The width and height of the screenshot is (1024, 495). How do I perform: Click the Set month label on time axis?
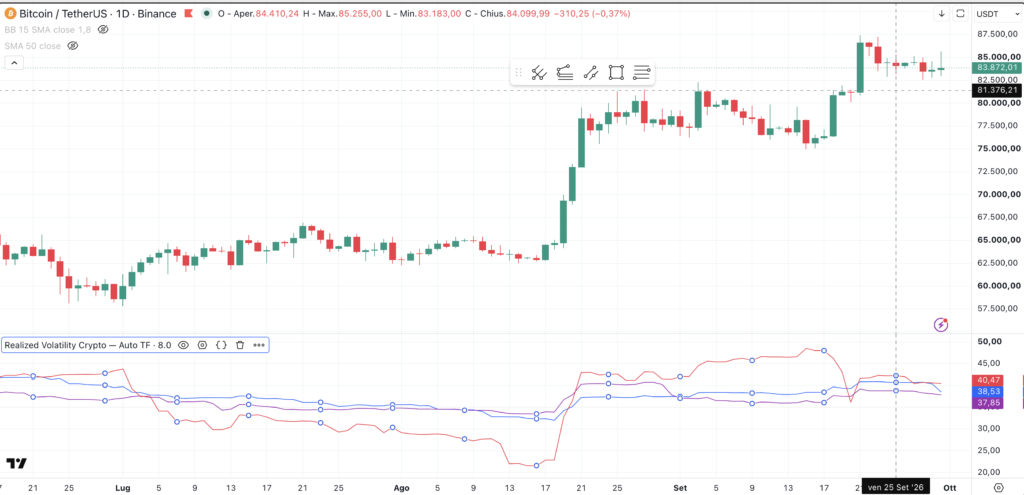click(x=680, y=487)
